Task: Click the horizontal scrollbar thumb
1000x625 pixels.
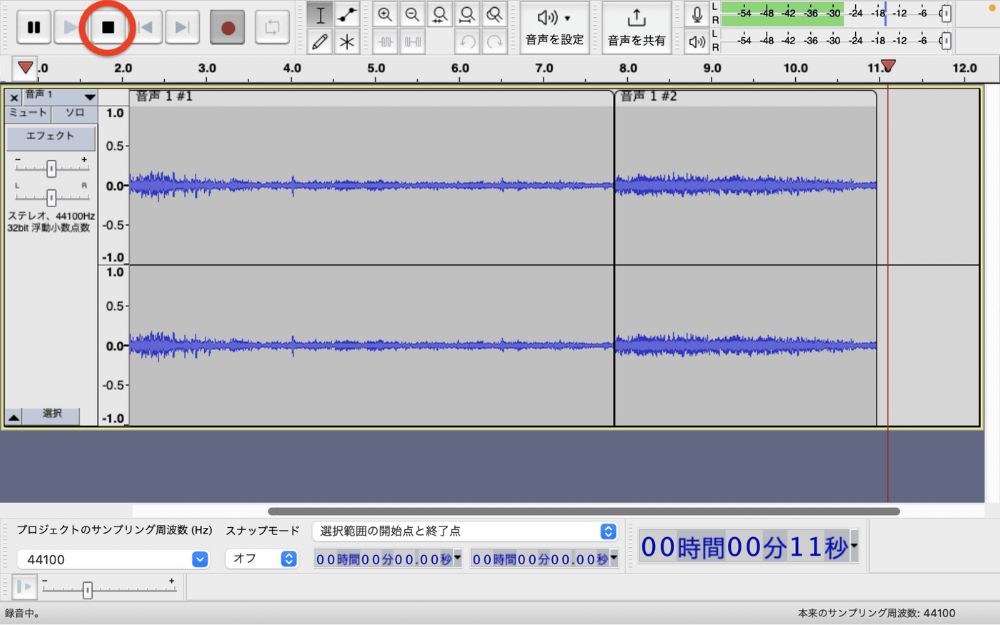Action: point(584,511)
